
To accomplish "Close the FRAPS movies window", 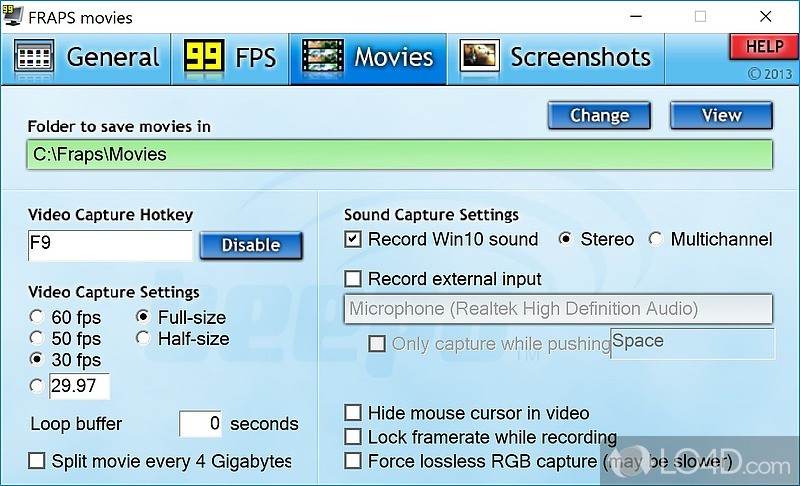I will (765, 16).
